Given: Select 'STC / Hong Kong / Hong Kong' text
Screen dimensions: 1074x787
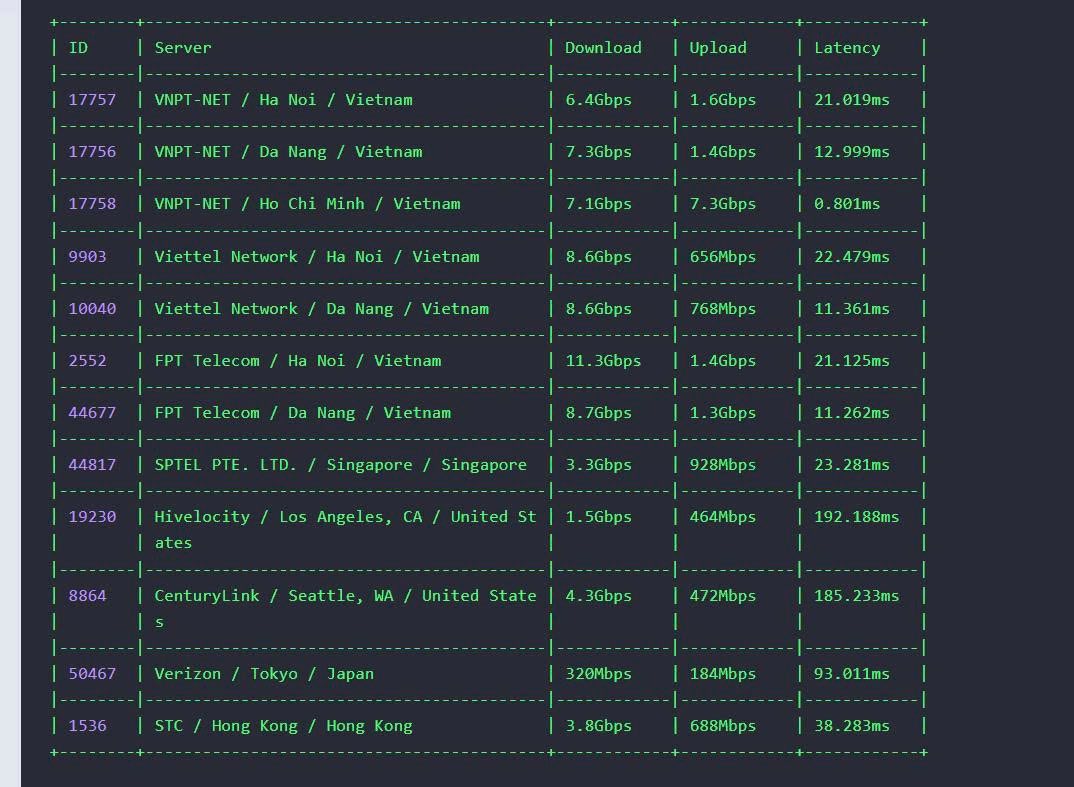Looking at the screenshot, I should (x=284, y=726).
